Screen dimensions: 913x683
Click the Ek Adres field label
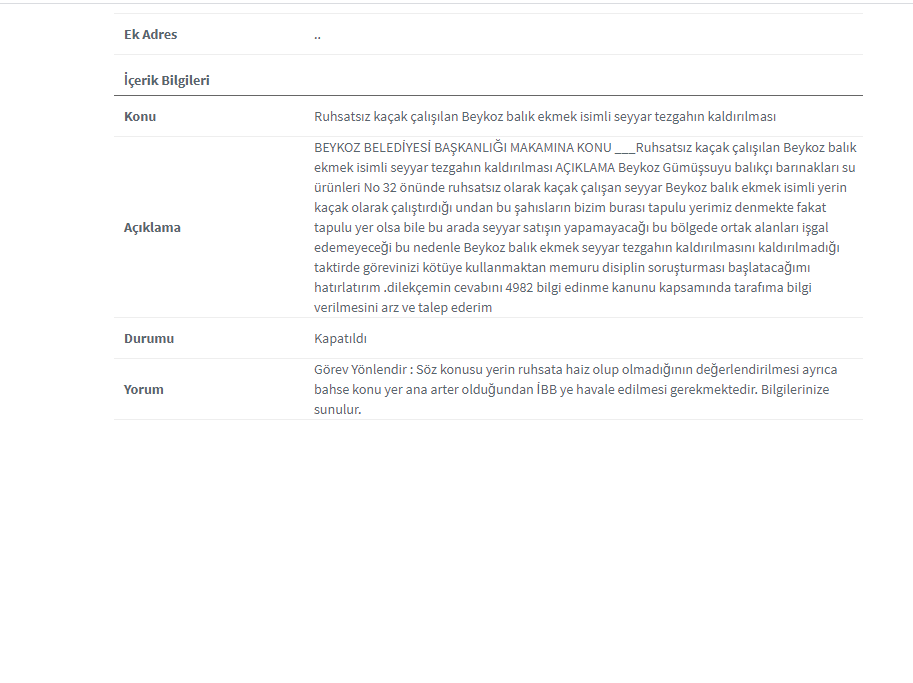point(150,34)
